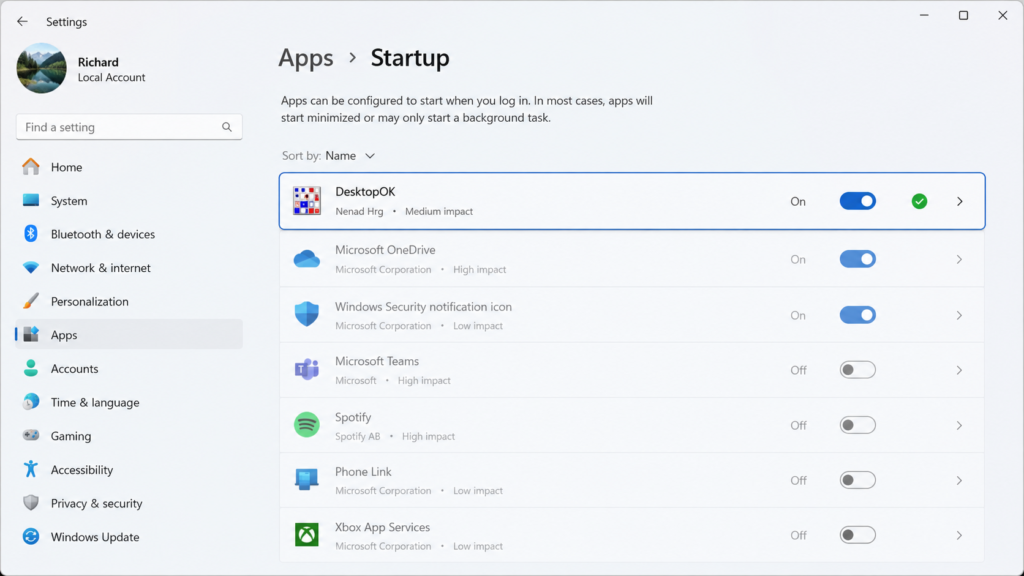Click the Microsoft OneDrive cloud icon
The image size is (1024, 576).
[307, 259]
